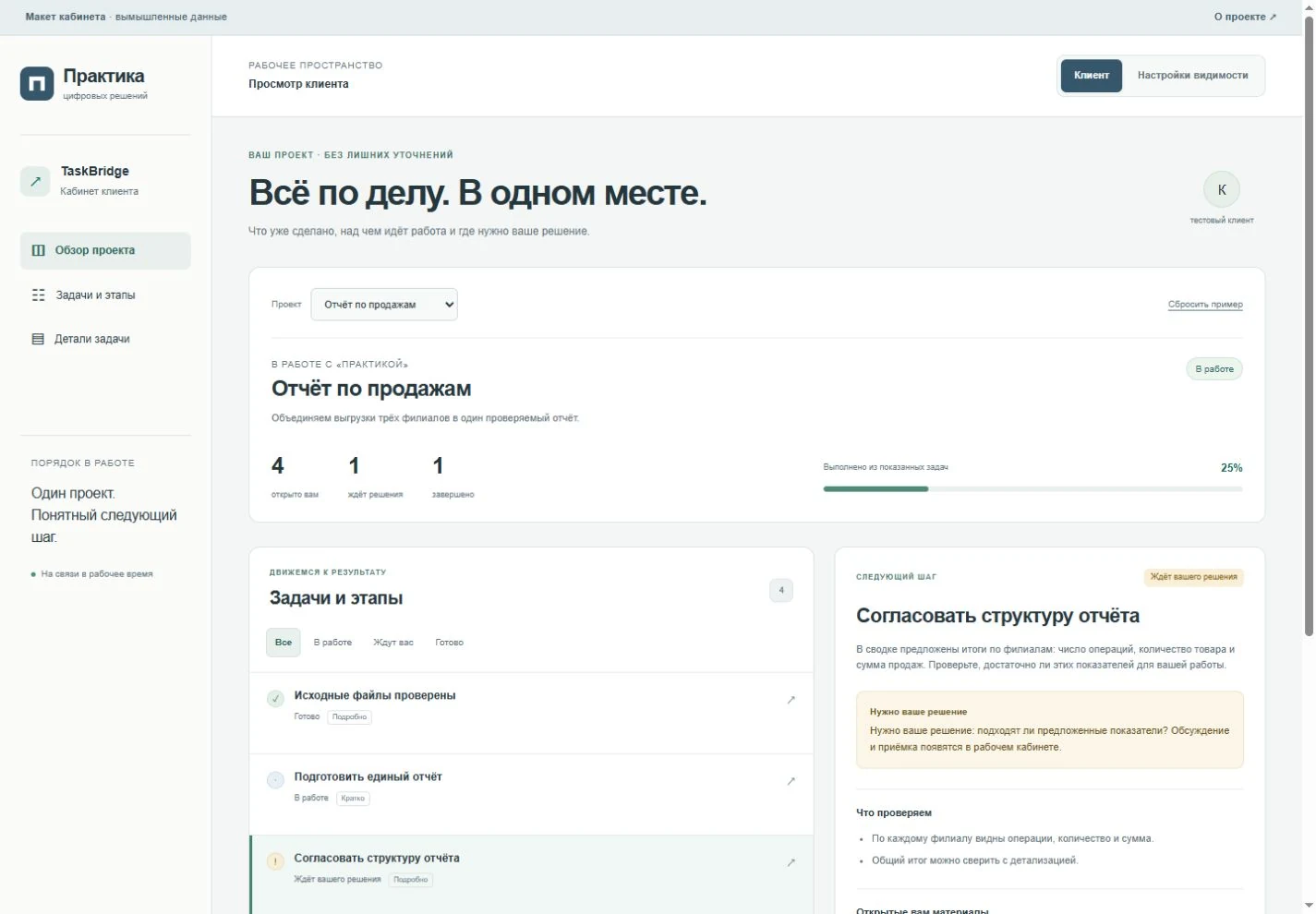Switch to Клиент view mode
Screen dimensions: 1316x914
tap(1091, 76)
